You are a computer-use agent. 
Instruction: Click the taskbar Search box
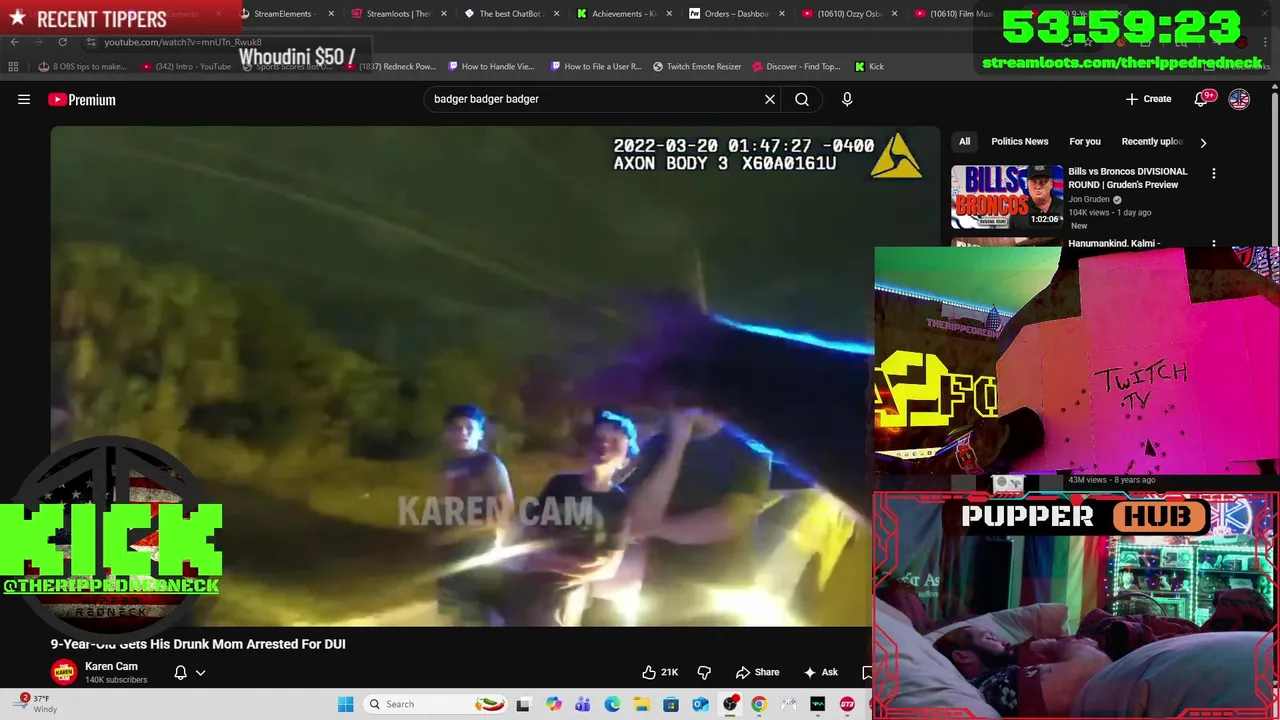pos(434,704)
